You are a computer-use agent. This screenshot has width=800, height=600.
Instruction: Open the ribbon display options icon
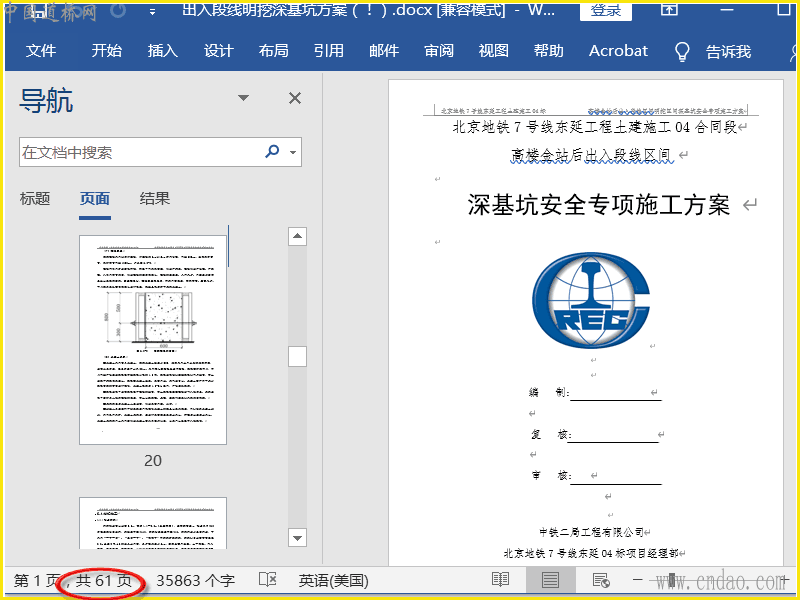[669, 9]
